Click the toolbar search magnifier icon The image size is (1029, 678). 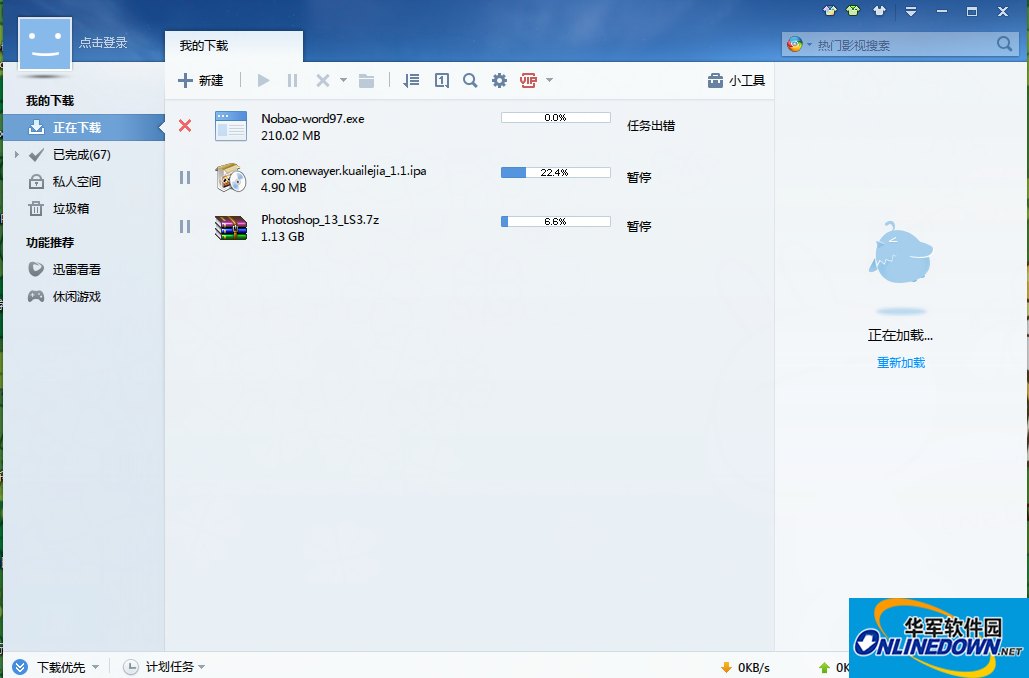click(x=470, y=81)
